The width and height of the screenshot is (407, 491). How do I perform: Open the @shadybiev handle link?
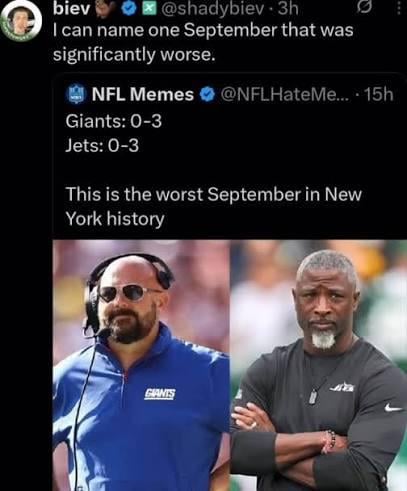pyautogui.click(x=213, y=9)
